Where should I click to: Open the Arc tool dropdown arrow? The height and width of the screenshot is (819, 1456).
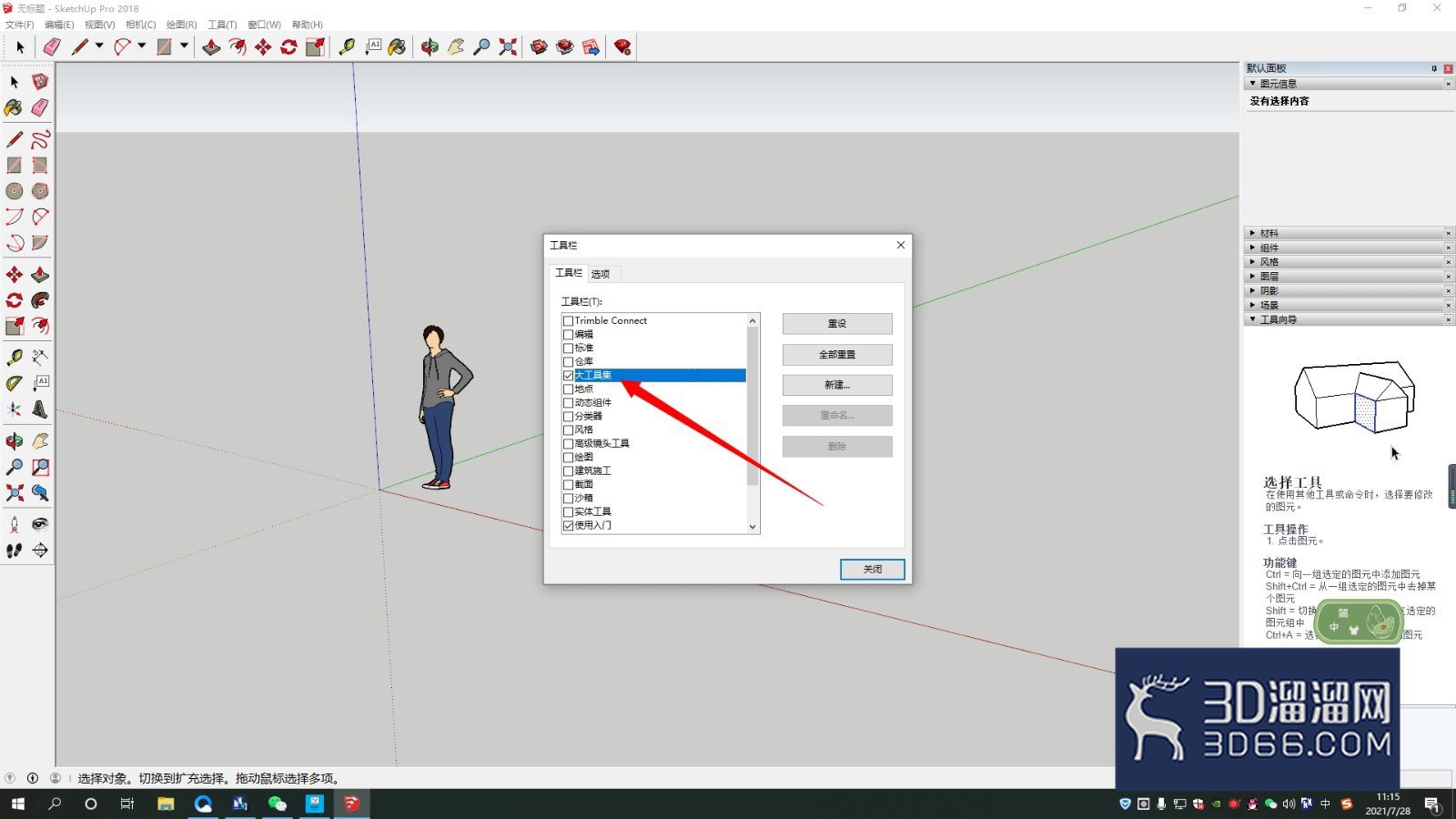pyautogui.click(x=142, y=46)
